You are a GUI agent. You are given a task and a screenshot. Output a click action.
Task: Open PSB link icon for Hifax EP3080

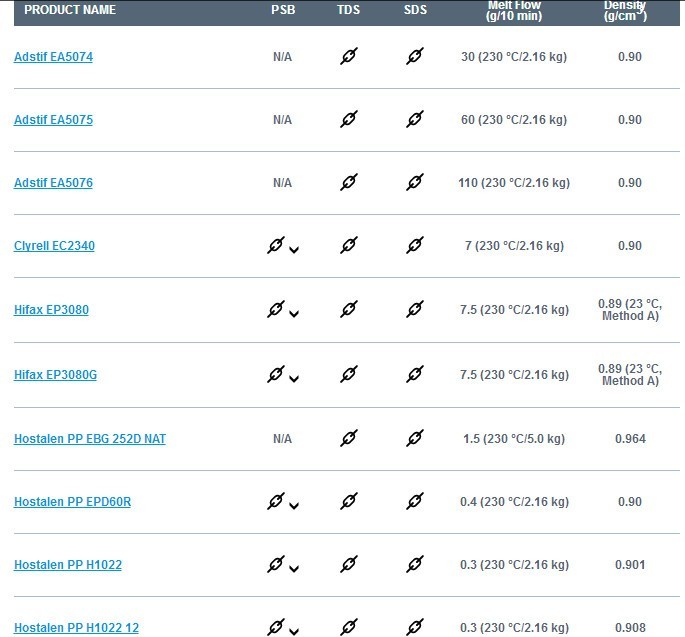(x=276, y=310)
